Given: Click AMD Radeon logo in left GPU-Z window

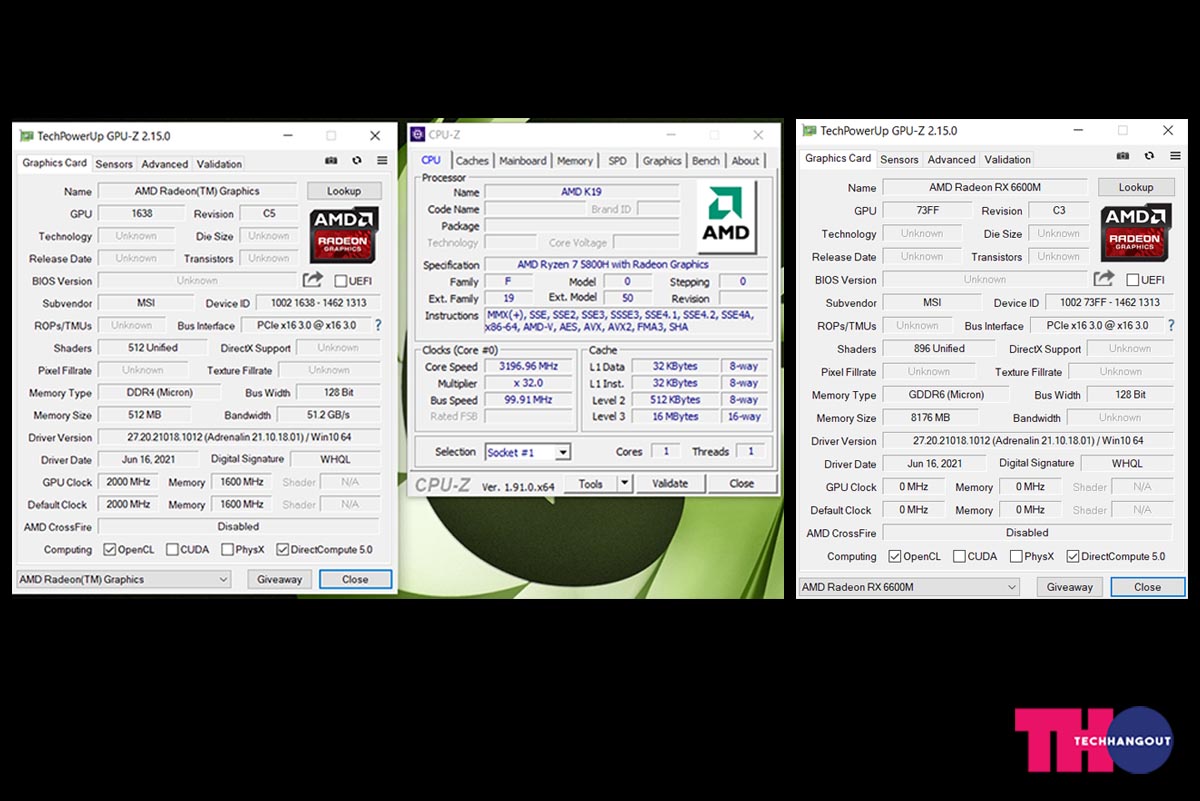Looking at the screenshot, I should (x=344, y=235).
